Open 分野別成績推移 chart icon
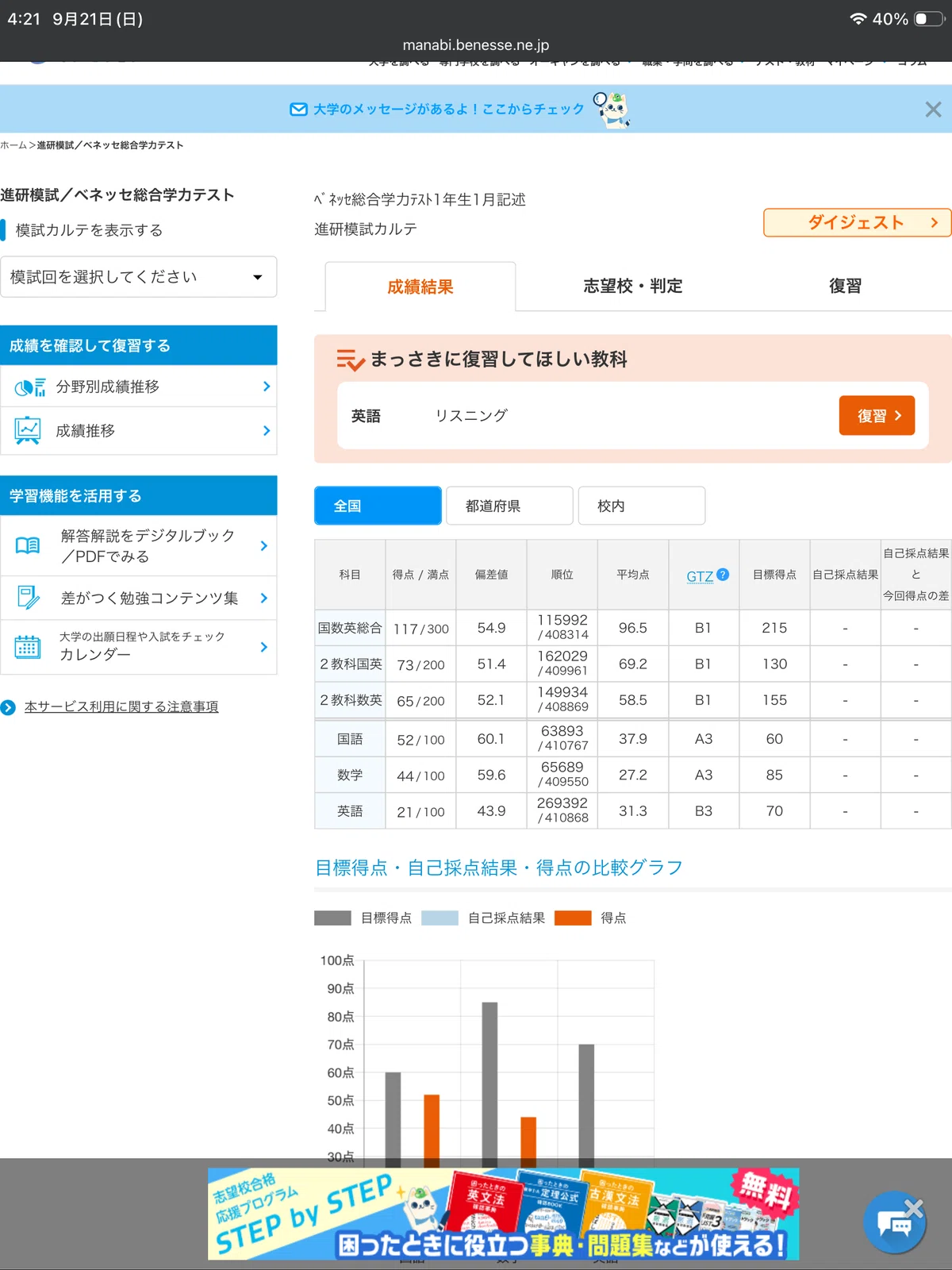Screen dimensions: 952x1270 point(29,387)
